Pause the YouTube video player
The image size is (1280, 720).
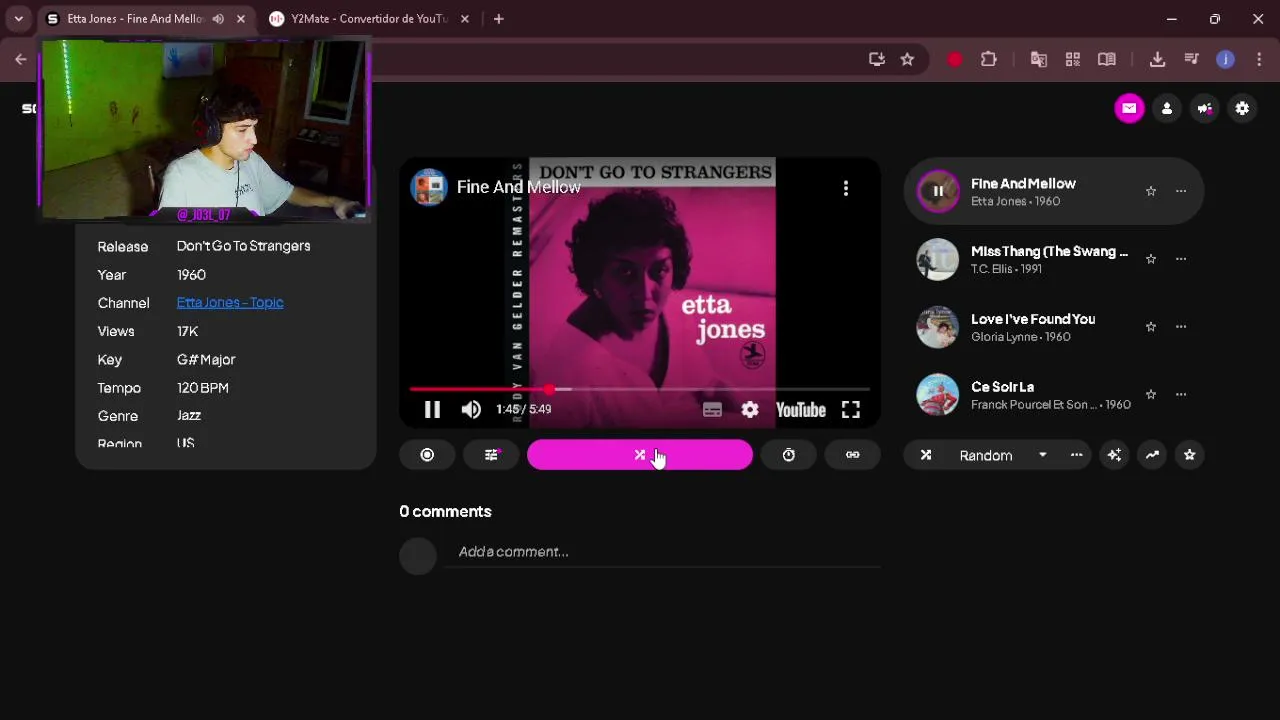432,409
